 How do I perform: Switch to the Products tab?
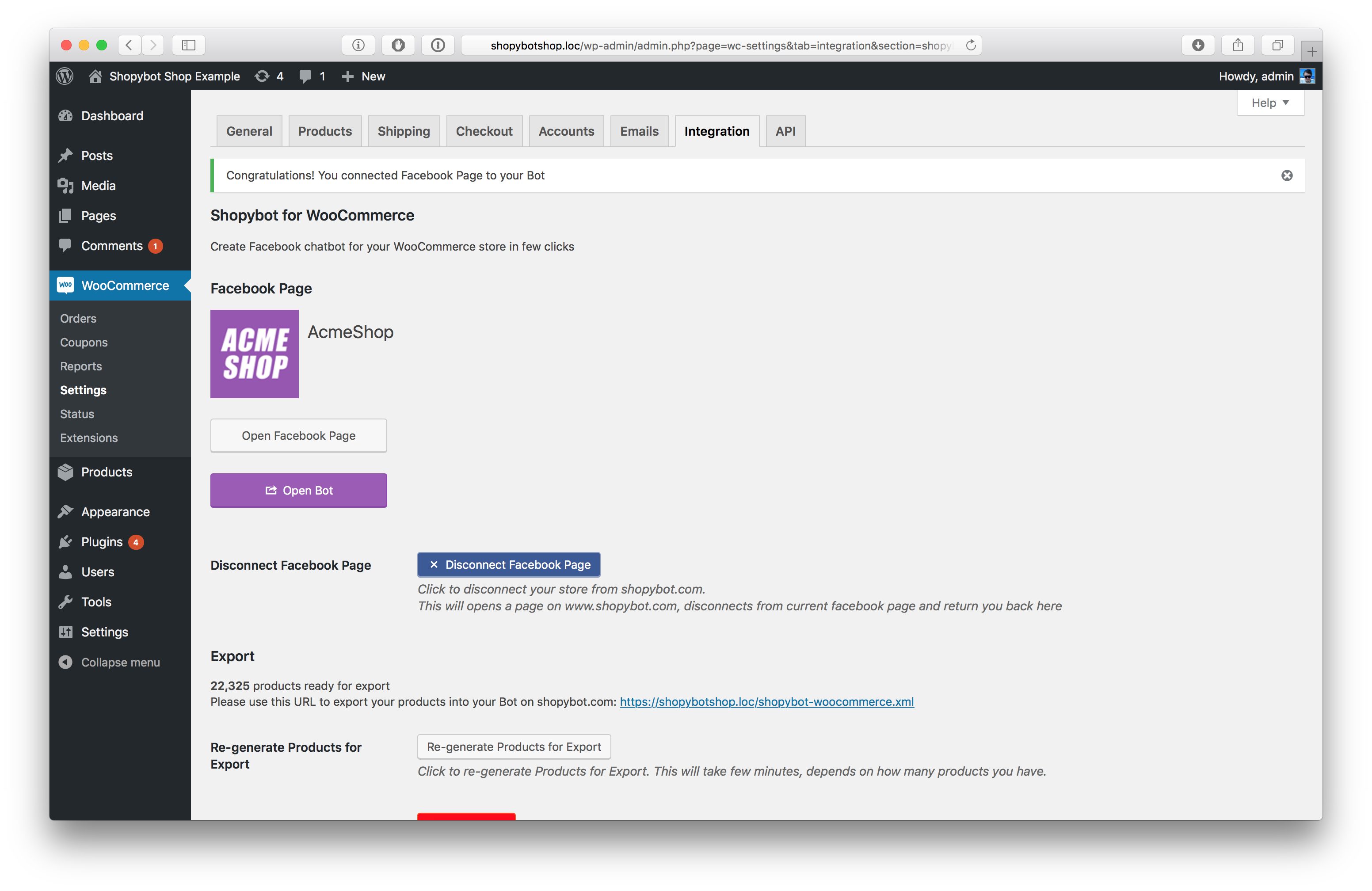[324, 131]
